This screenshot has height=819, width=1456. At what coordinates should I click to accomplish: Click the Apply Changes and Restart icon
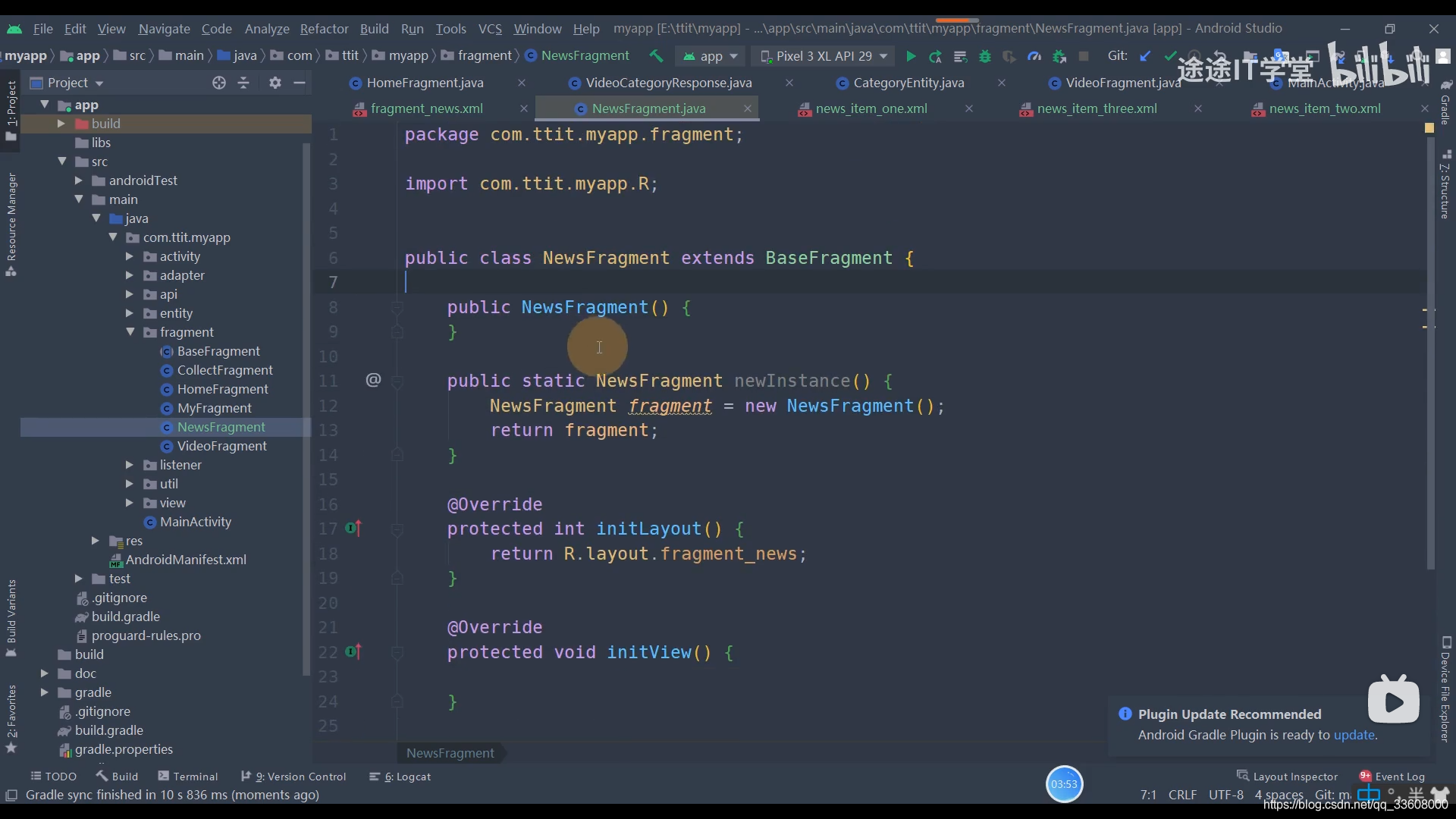tap(935, 56)
